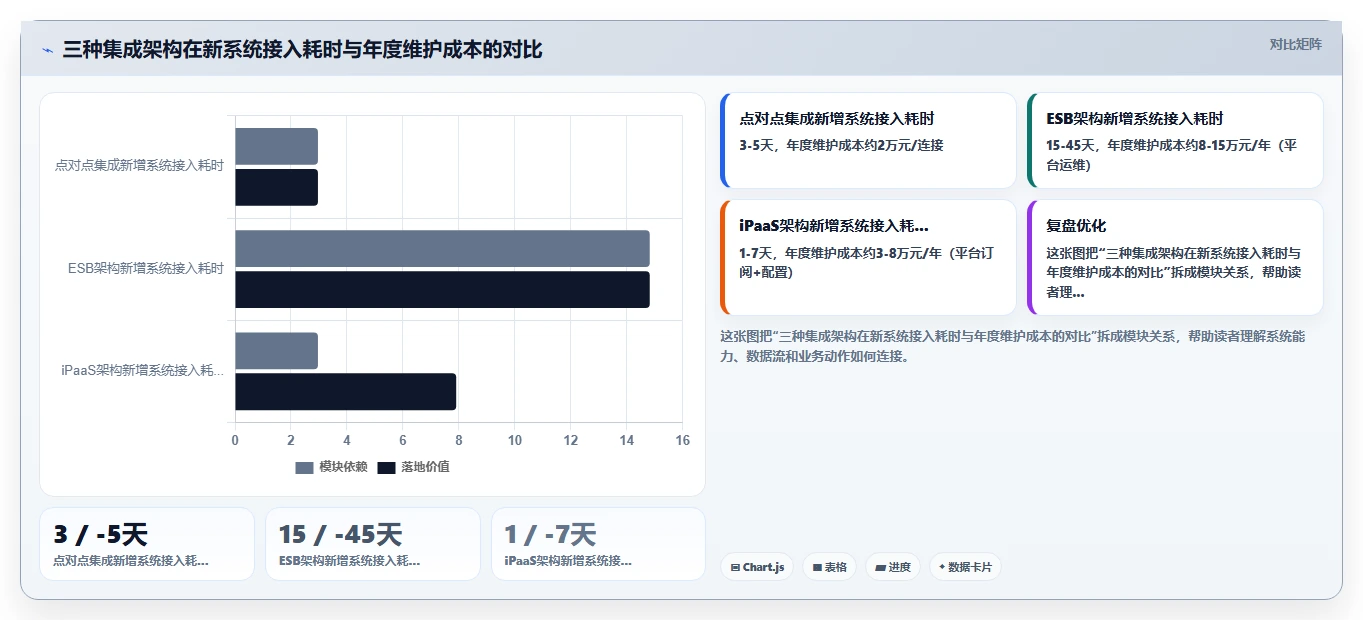
Task: Click gray 模块依赖 bar for 点对点集成
Action: 276,146
